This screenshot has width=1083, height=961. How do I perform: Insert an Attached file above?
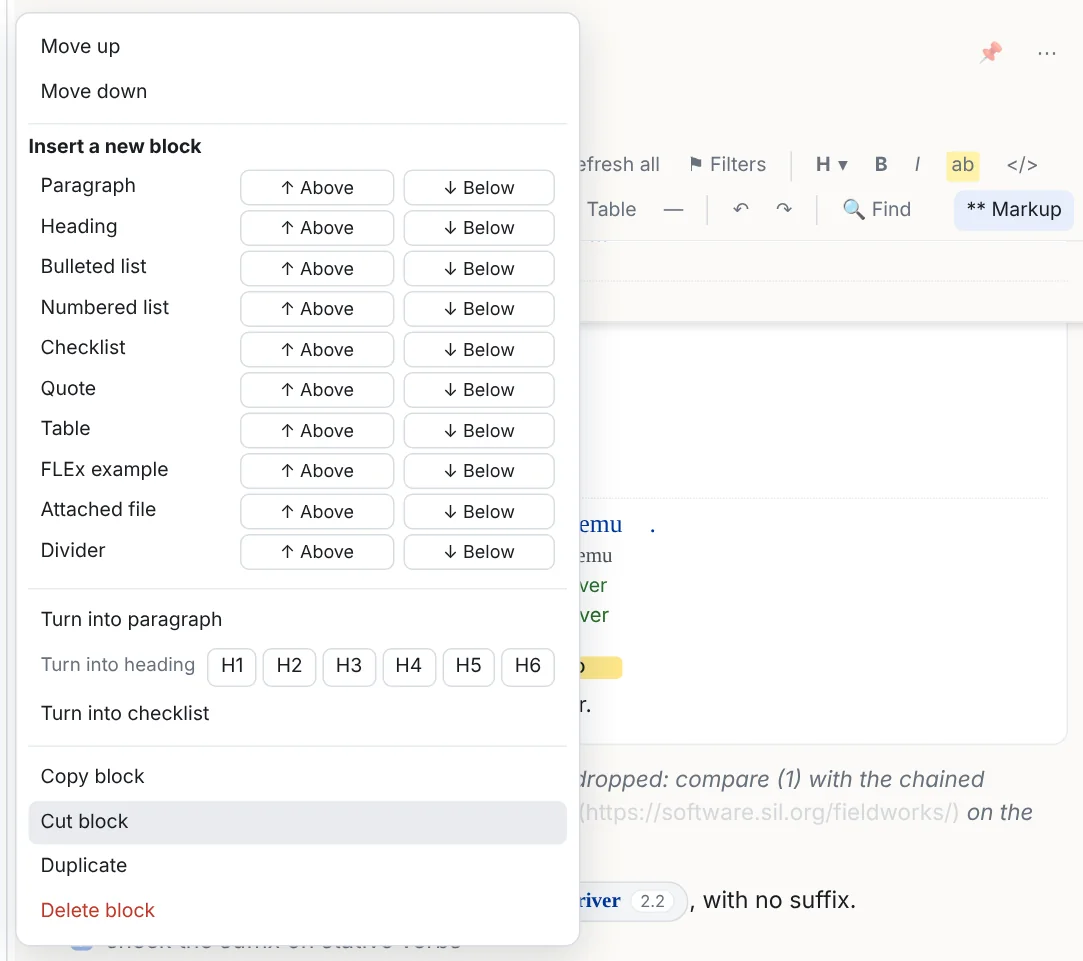[317, 511]
